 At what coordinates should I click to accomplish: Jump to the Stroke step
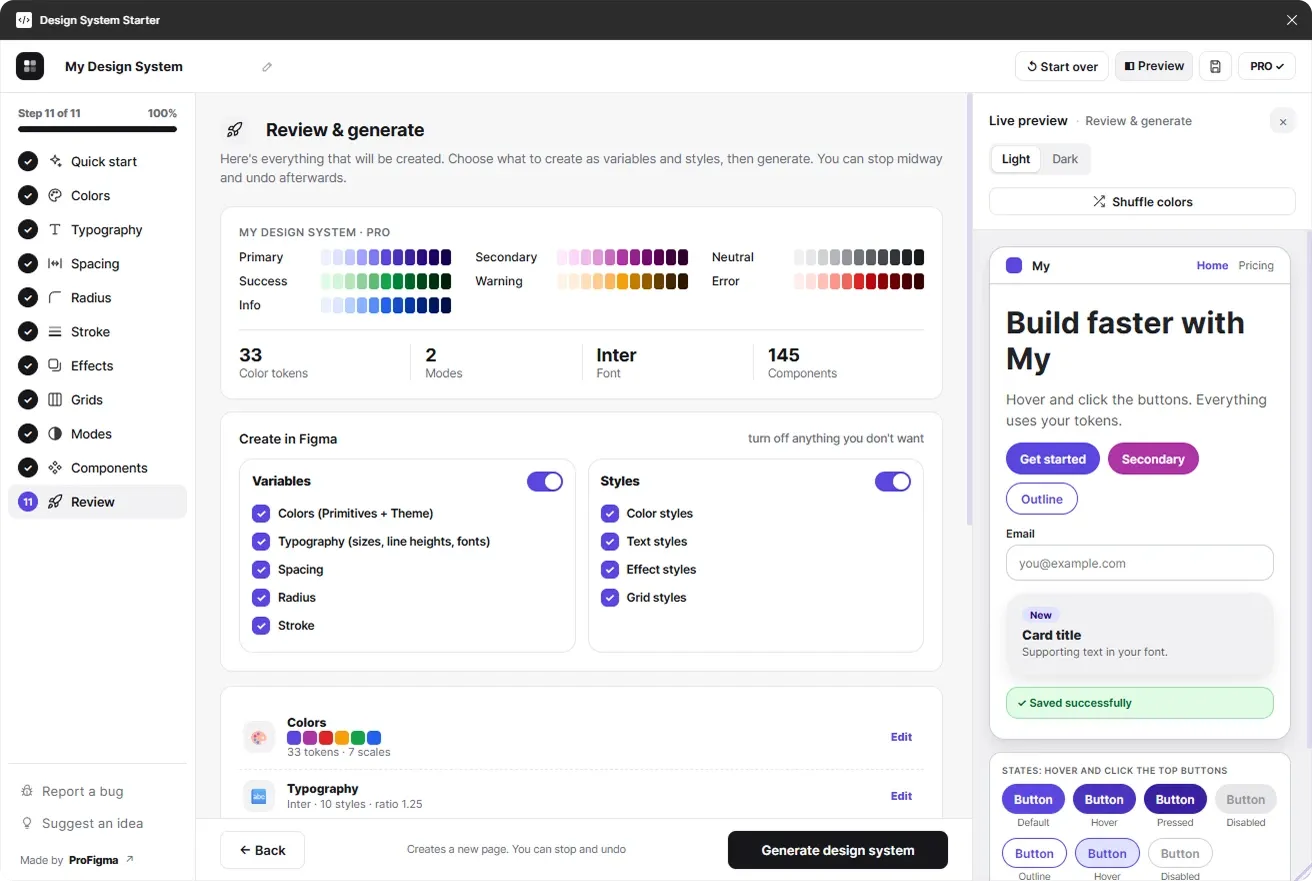(x=97, y=331)
